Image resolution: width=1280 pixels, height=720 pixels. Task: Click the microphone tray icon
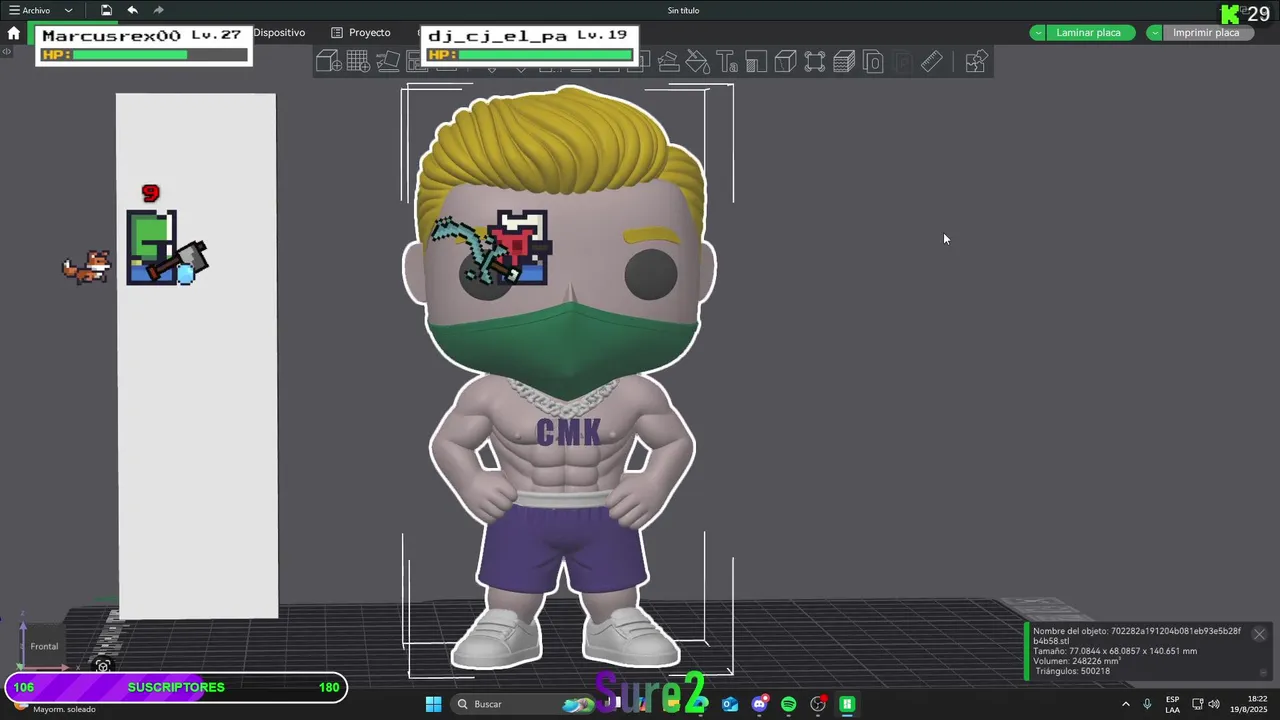pos(1147,704)
